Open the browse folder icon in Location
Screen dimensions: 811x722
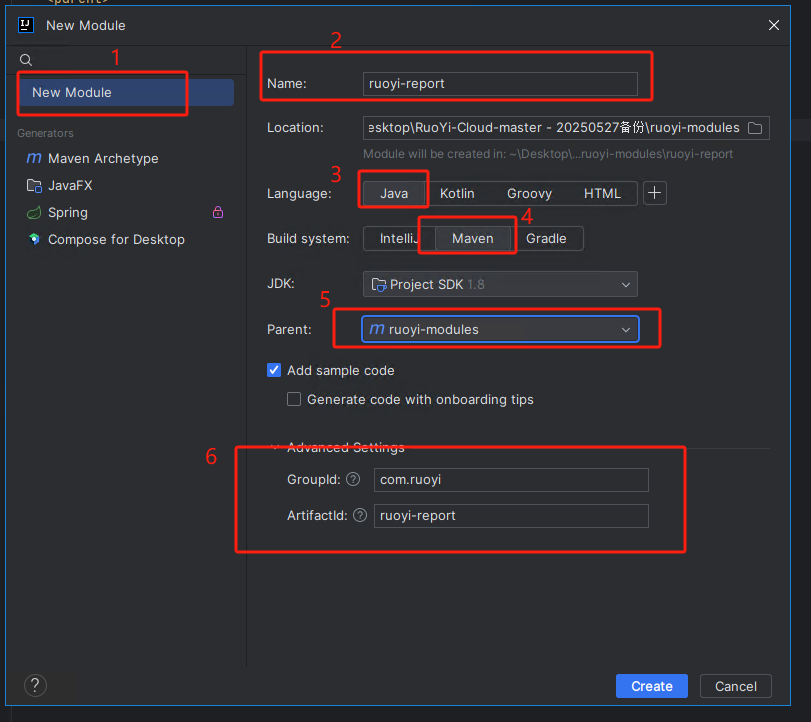click(755, 128)
